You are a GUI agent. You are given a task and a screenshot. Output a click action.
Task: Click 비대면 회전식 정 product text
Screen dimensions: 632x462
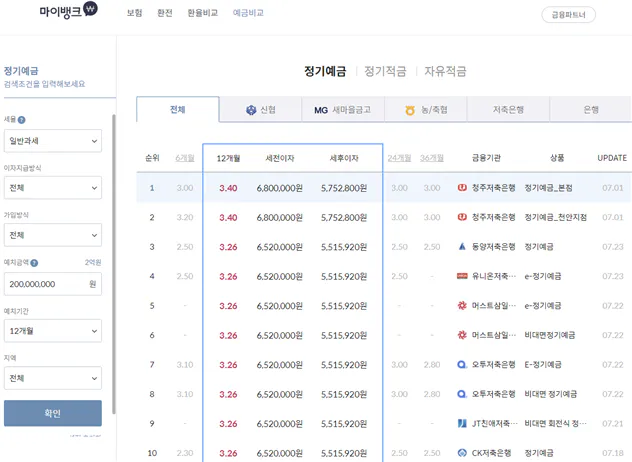555,423
